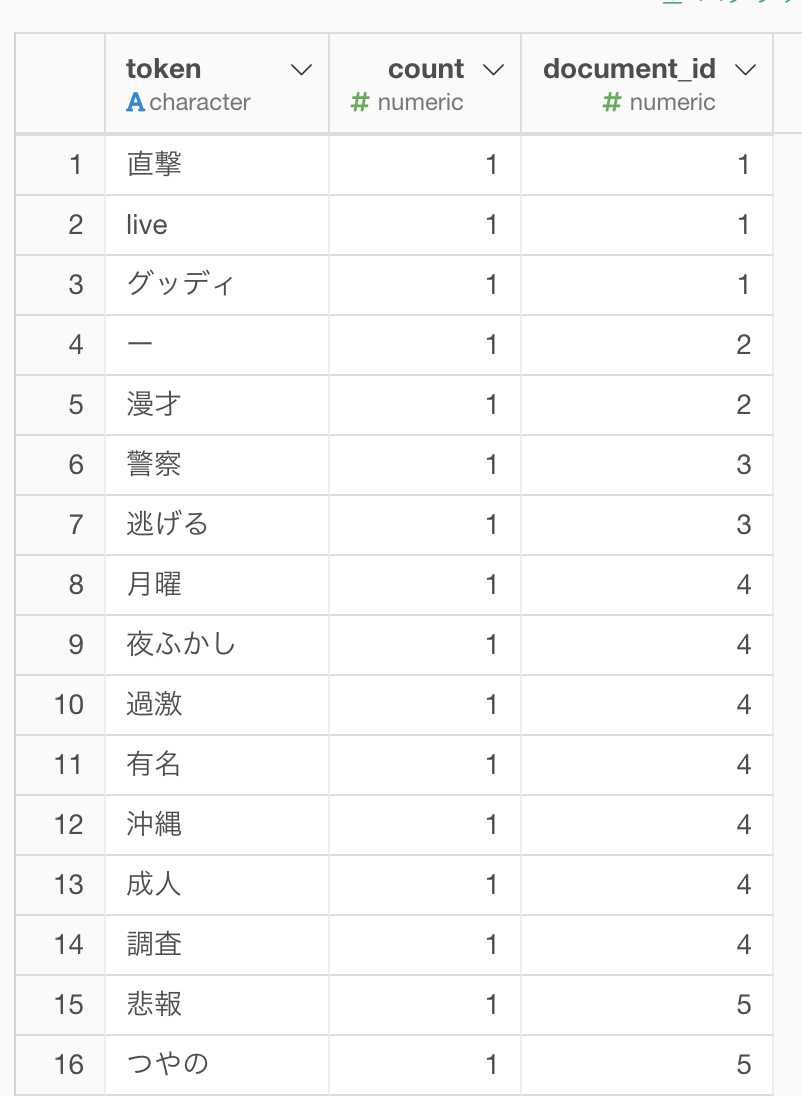The image size is (802, 1096).
Task: Select the count column header
Action: tap(425, 83)
